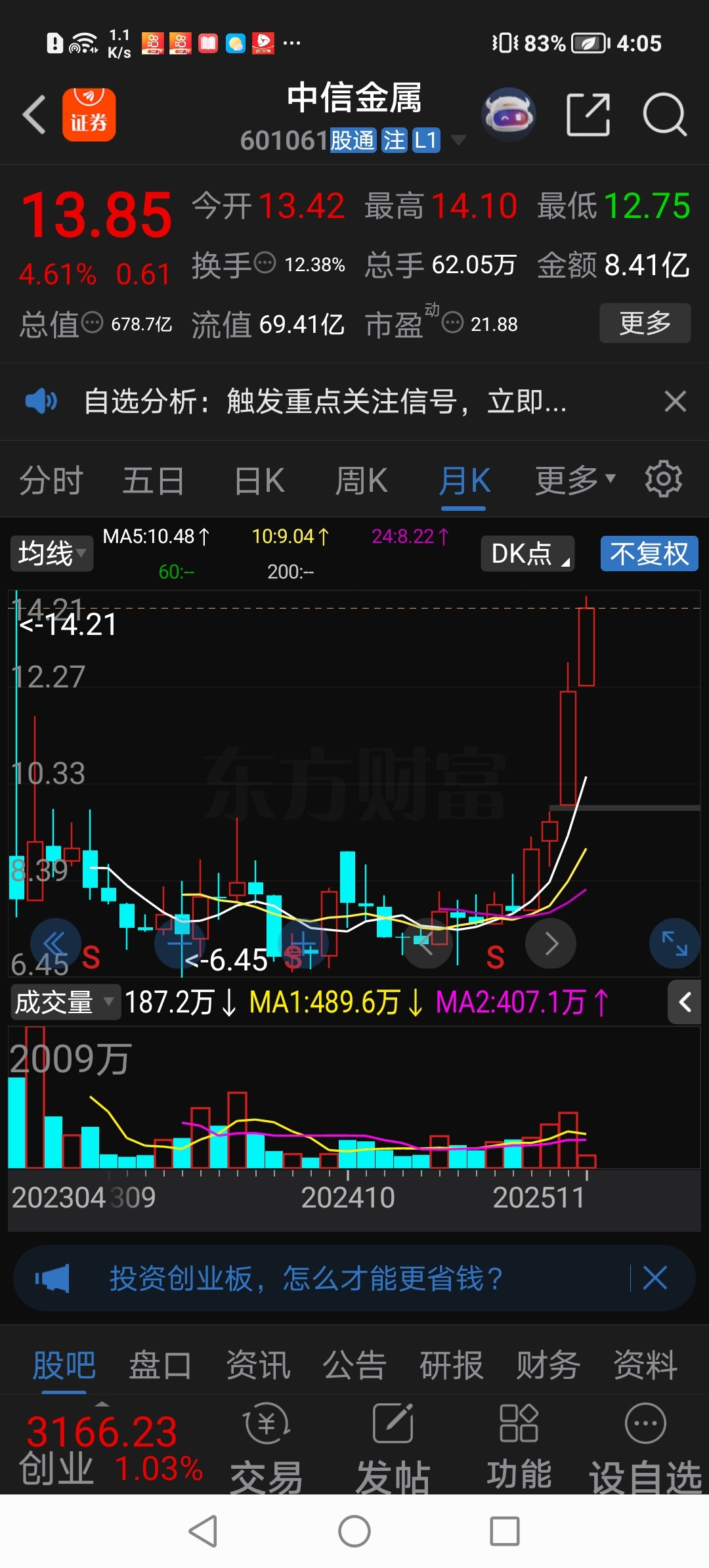Select the 盘口 tab

[x=160, y=1366]
